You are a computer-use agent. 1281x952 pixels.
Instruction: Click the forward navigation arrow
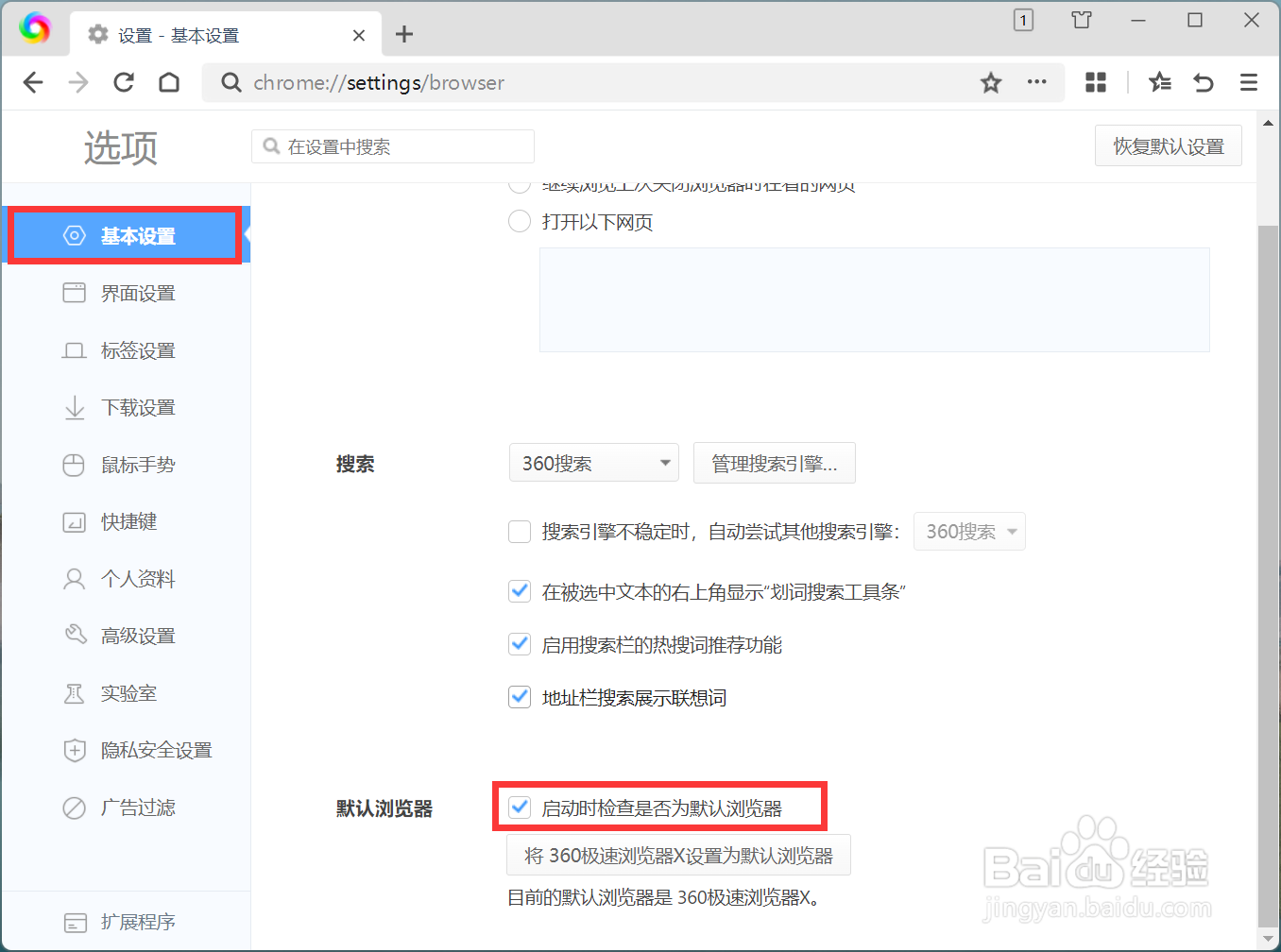point(78,83)
